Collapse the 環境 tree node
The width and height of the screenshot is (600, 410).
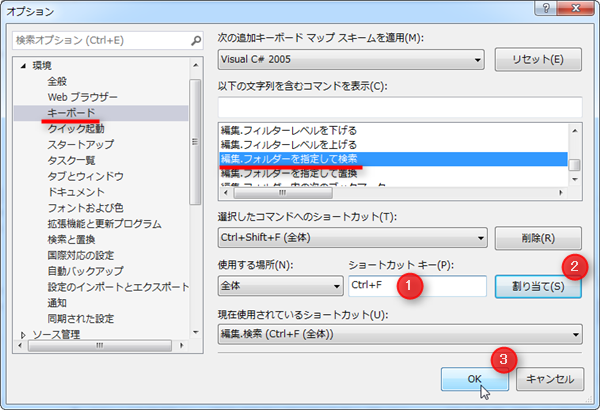(22, 66)
